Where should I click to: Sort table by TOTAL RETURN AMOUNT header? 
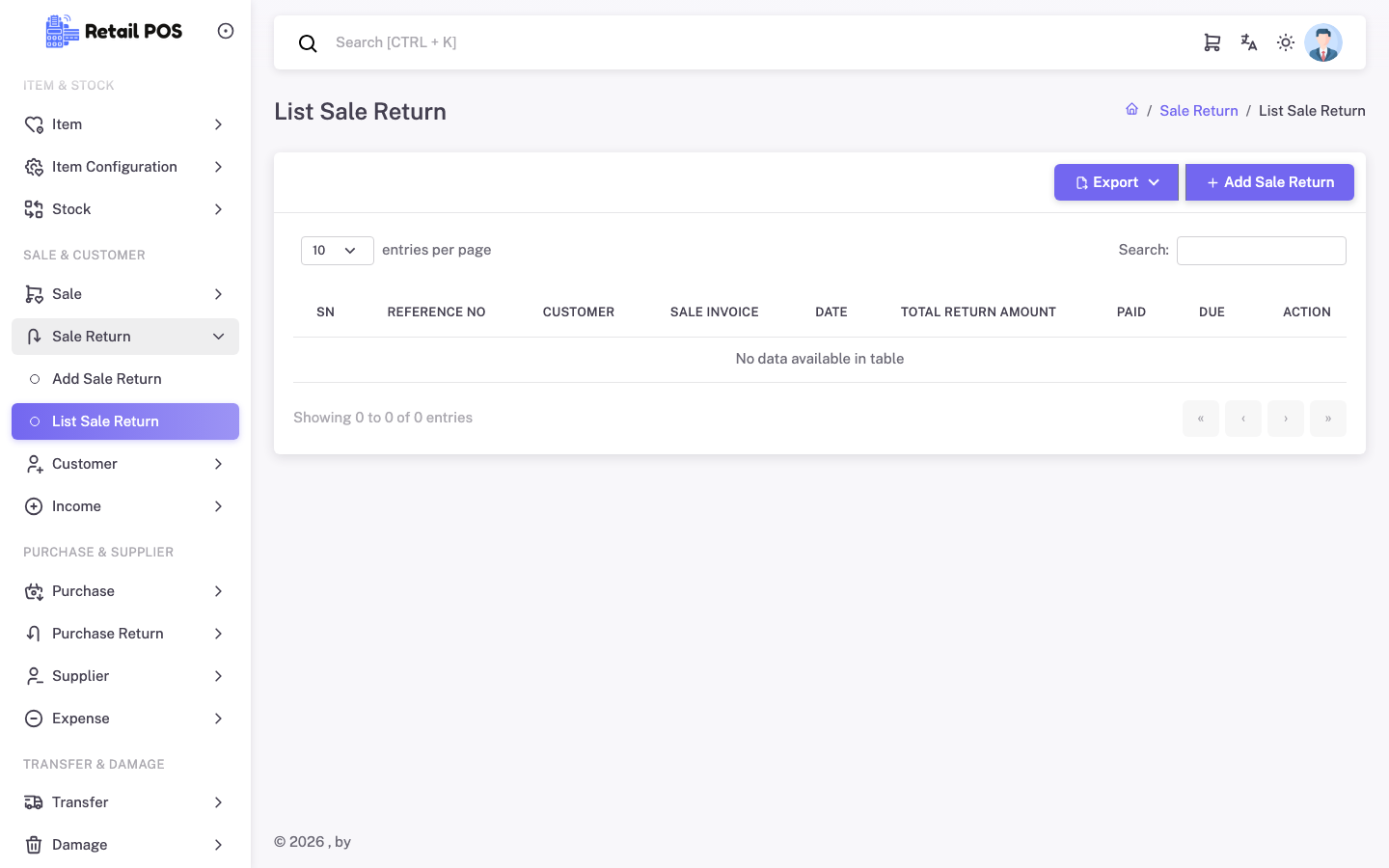pos(978,312)
